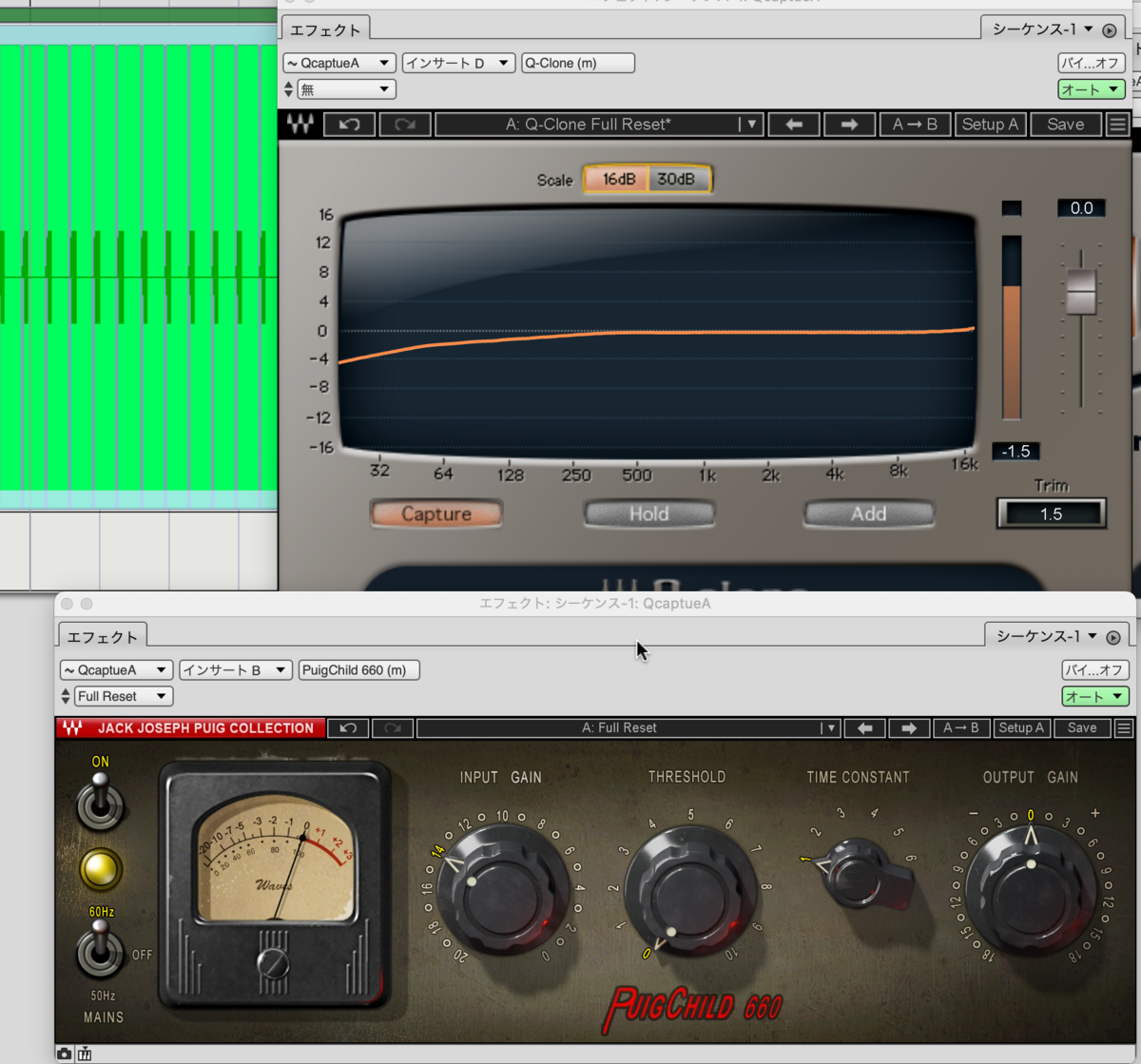1141x1064 pixels.
Task: Open QcaptueA track dropdown in PuigChild window
Action: [116, 670]
